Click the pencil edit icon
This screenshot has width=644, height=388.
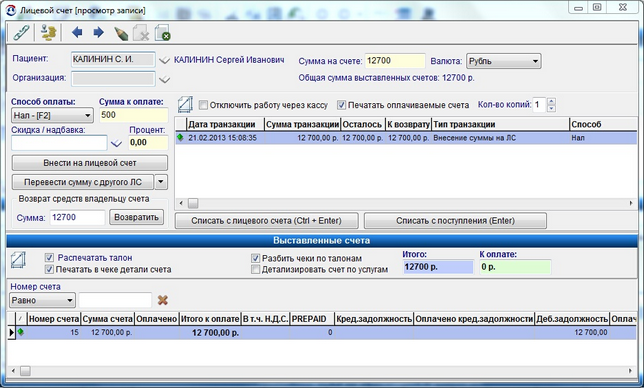[120, 33]
